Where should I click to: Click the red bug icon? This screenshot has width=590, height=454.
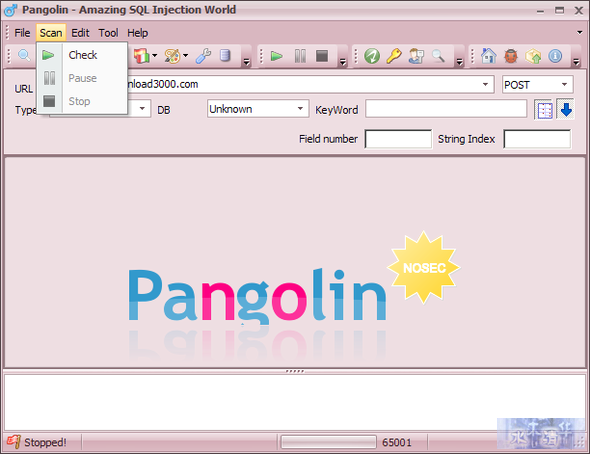click(511, 56)
